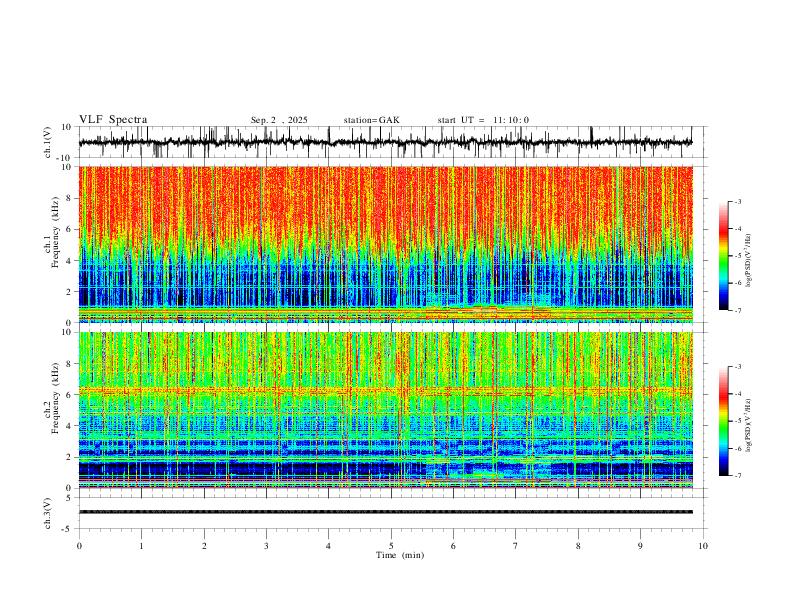Click the "-5" tick on ch.2 colorbar

tap(737, 421)
